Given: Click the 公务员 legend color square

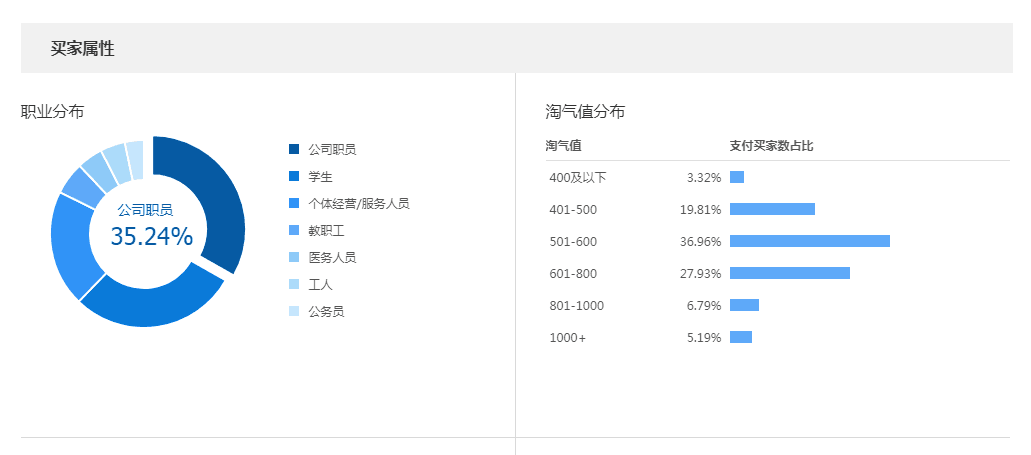Looking at the screenshot, I should click(x=294, y=311).
